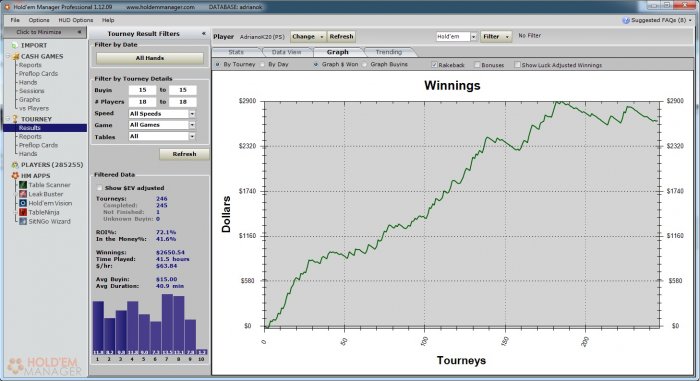The width and height of the screenshot is (700, 381).
Task: Click the Click to Minimize button
Action: pyautogui.click(x=45, y=32)
